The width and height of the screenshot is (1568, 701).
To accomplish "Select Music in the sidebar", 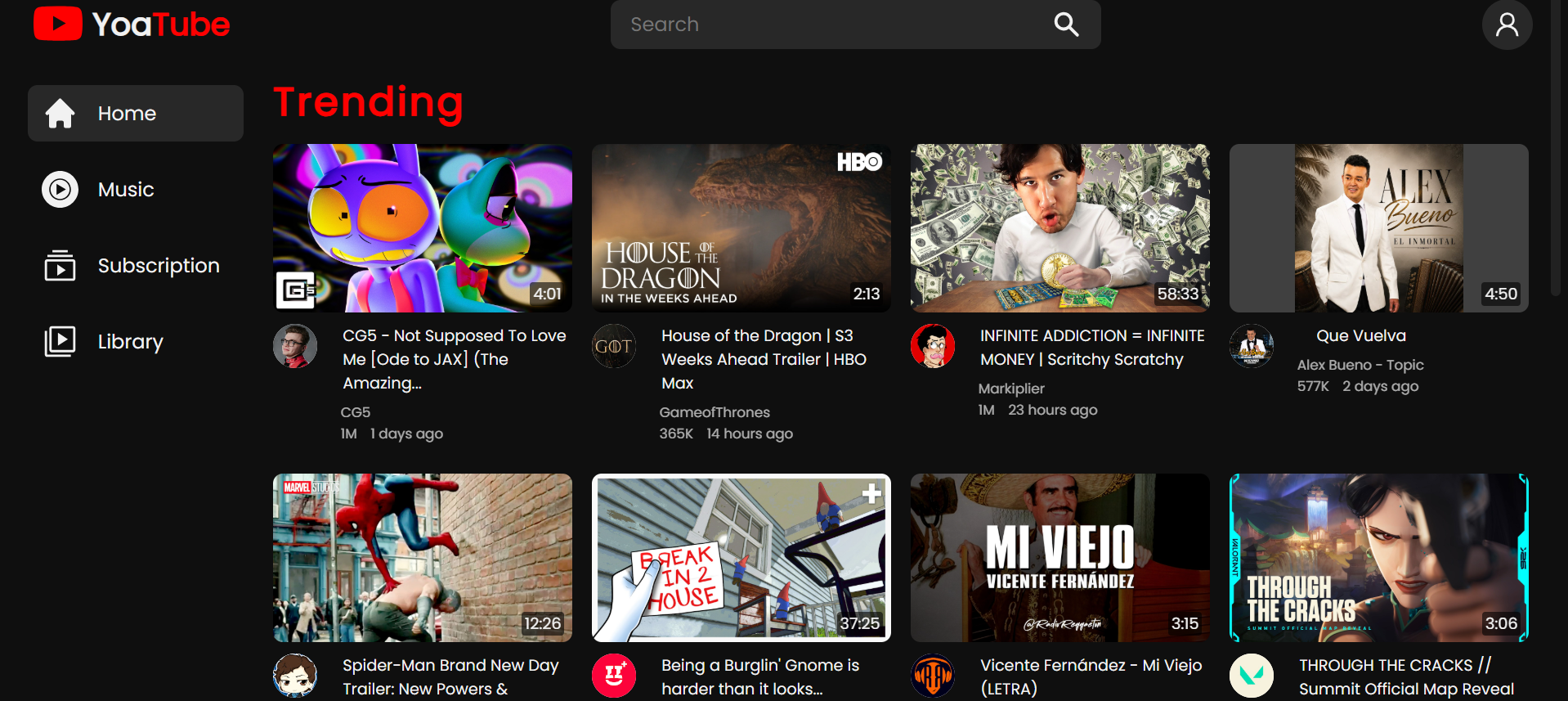I will [x=136, y=190].
